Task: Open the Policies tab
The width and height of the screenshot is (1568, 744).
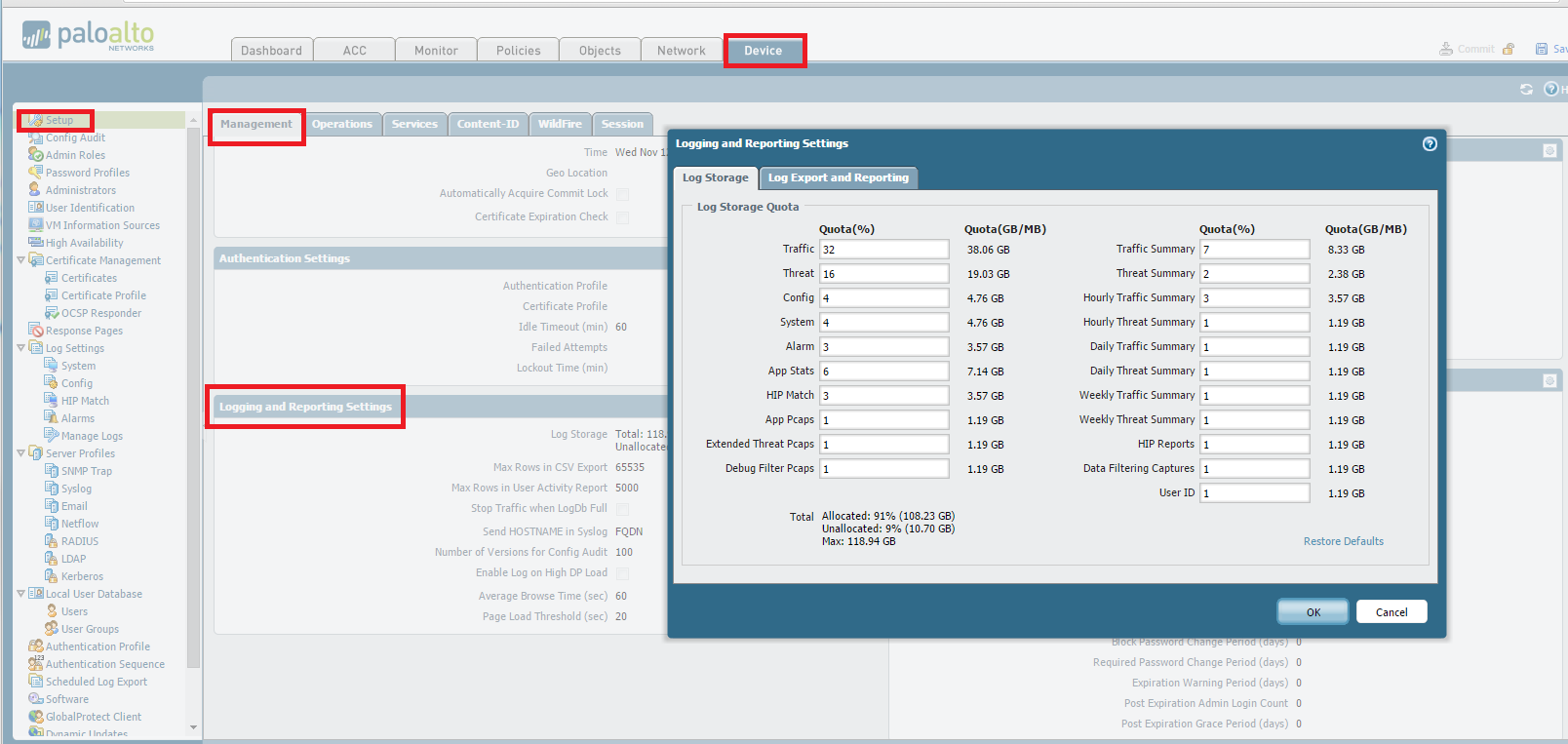Action: point(518,51)
